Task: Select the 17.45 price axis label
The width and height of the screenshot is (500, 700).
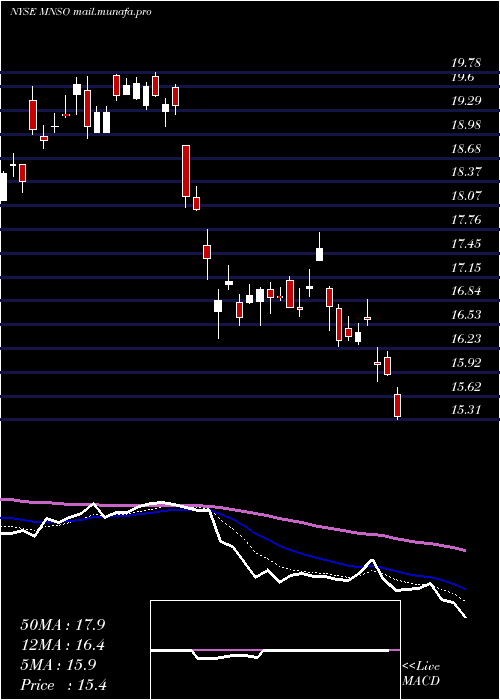Action: pos(467,244)
